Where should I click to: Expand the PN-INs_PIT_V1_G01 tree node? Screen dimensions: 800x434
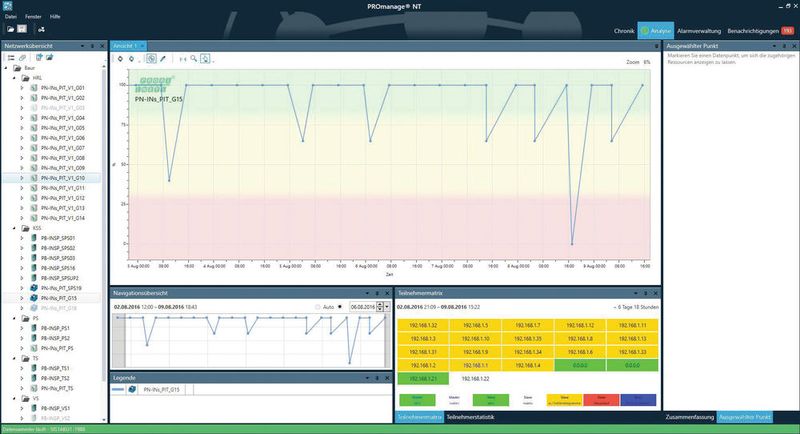tap(21, 88)
